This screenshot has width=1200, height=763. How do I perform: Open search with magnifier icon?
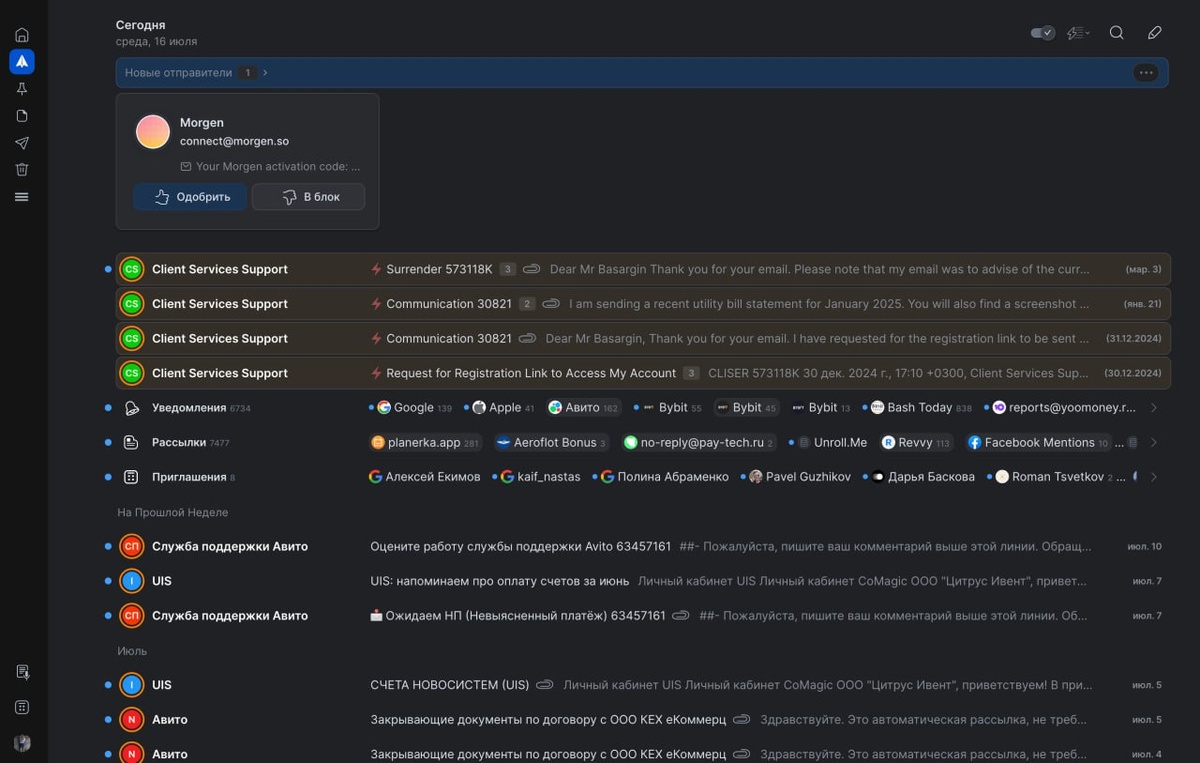(1117, 33)
